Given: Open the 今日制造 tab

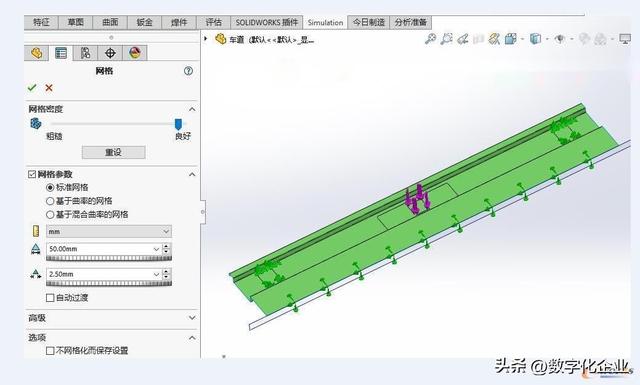Looking at the screenshot, I should (369, 22).
